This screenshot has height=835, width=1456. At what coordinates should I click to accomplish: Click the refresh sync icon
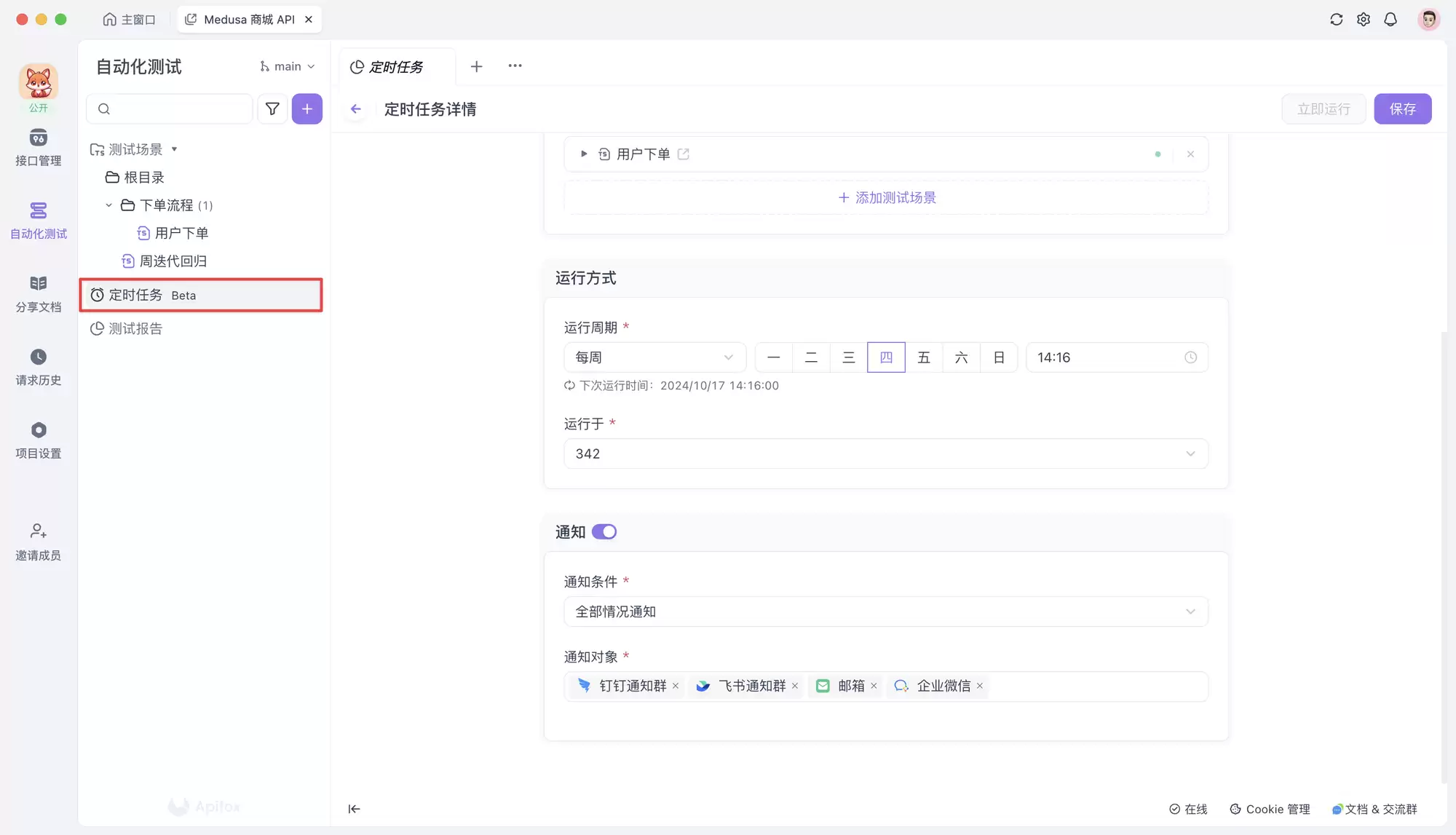[1336, 20]
